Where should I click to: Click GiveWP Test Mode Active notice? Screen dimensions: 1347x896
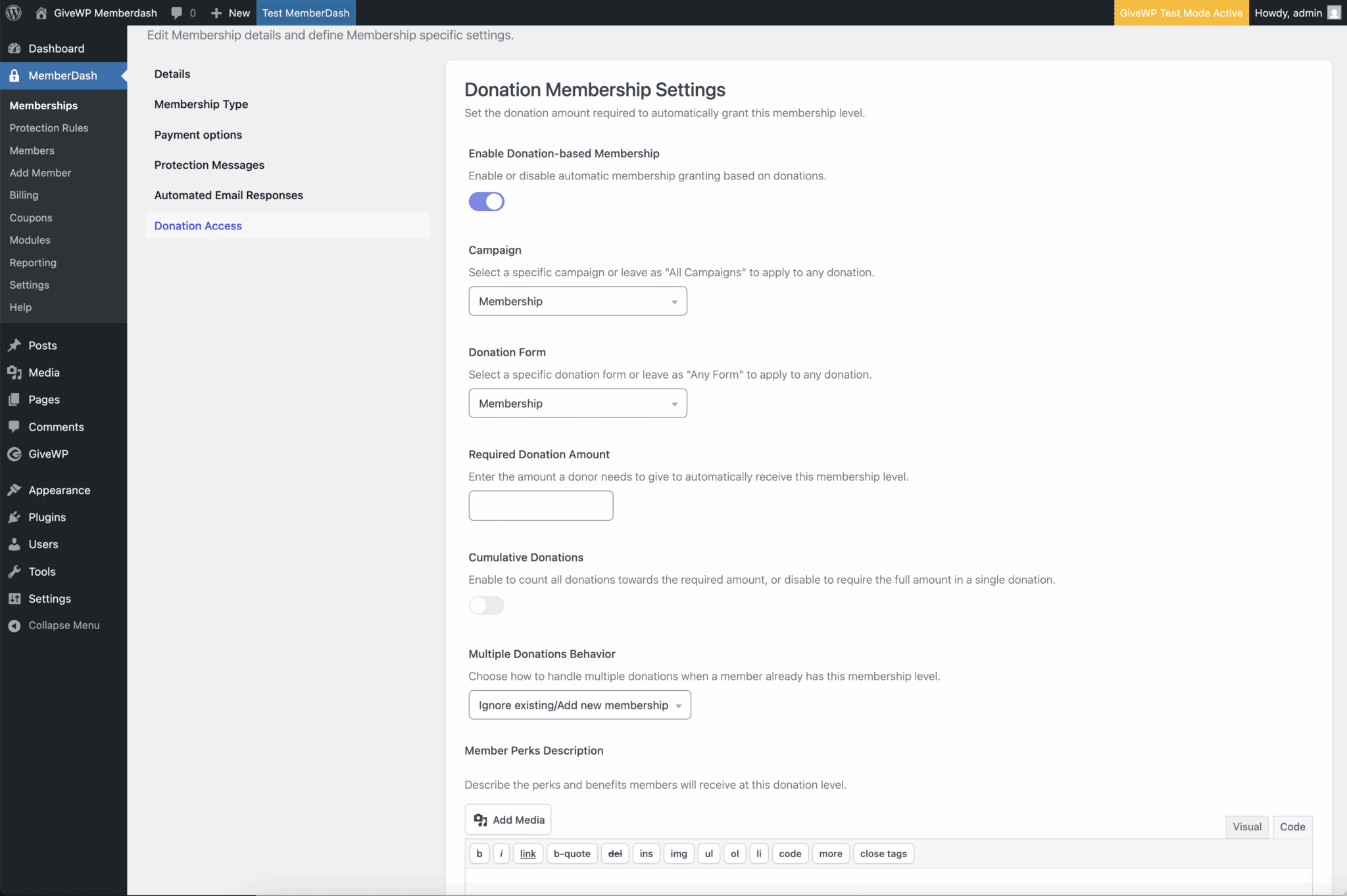(1181, 12)
